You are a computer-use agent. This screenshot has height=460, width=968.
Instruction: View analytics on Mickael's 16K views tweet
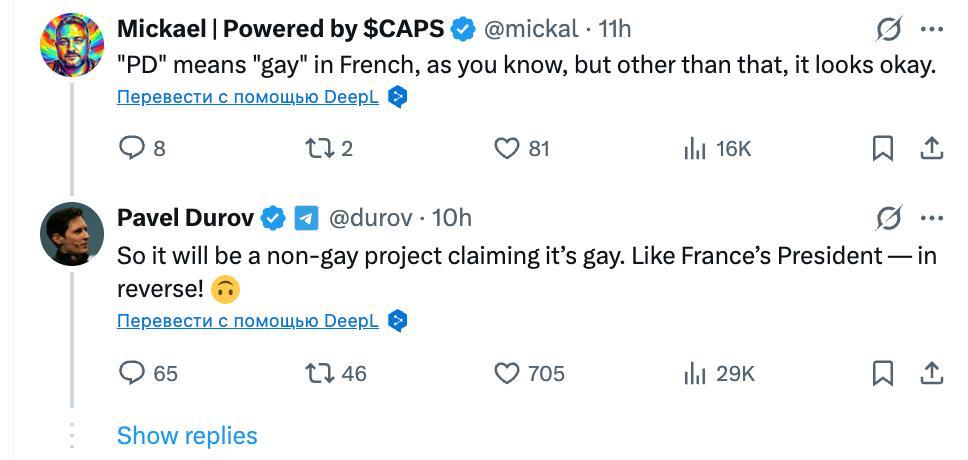pyautogui.click(x=694, y=149)
